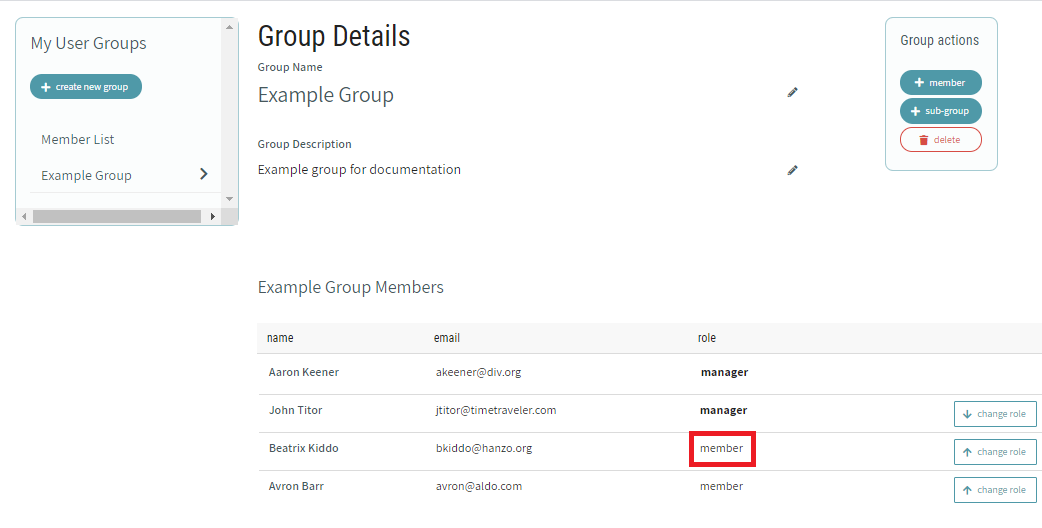Click the Group Details heading
1042x528 pixels.
[x=334, y=37]
